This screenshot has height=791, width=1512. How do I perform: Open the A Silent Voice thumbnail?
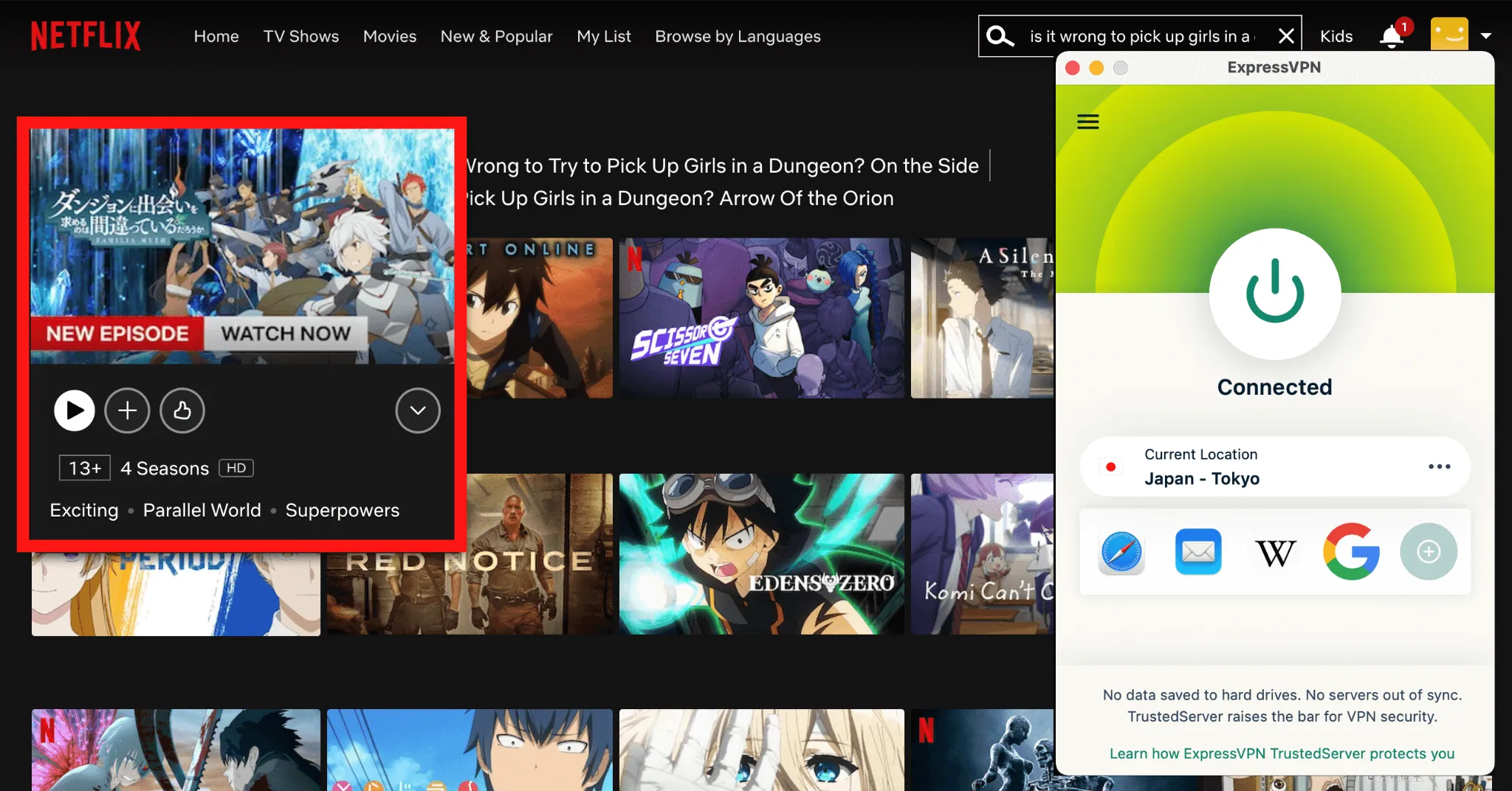click(982, 318)
